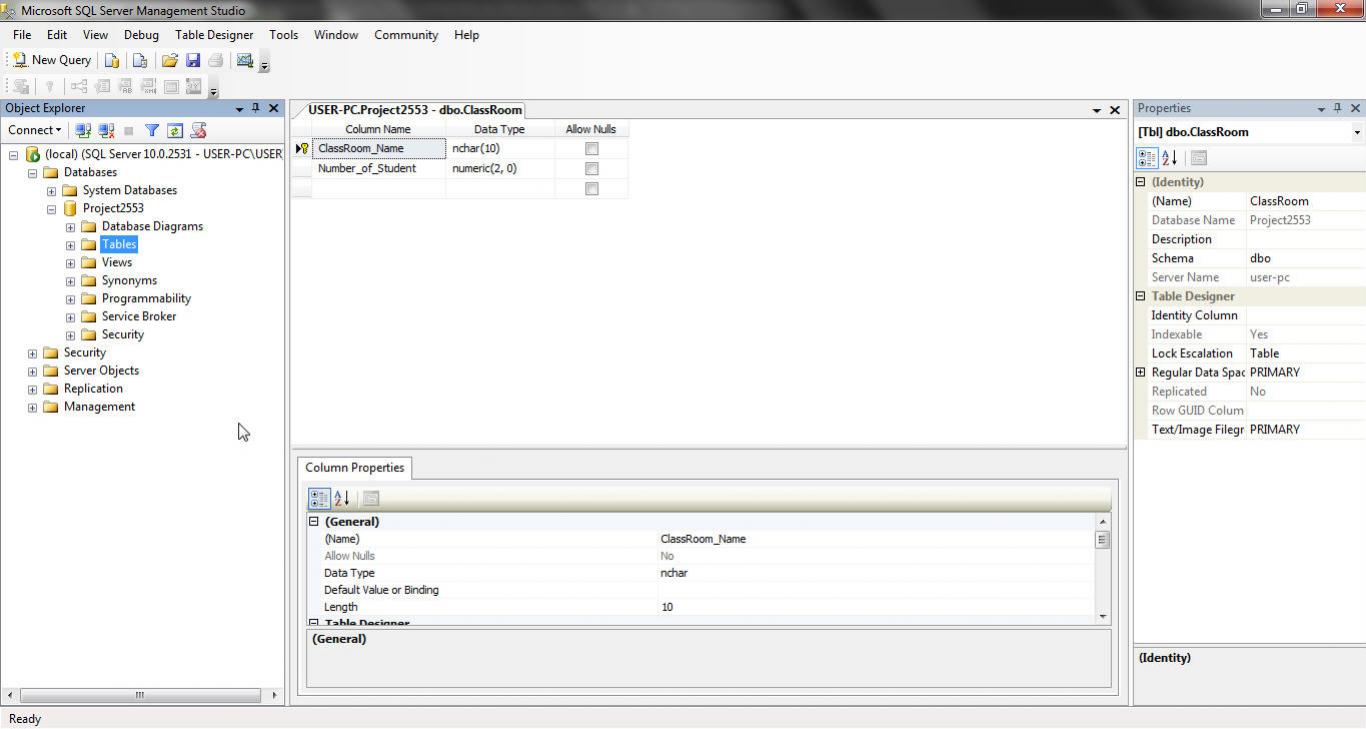Collapse the Project2553 database node
This screenshot has height=729, width=1366.
pyautogui.click(x=51, y=208)
